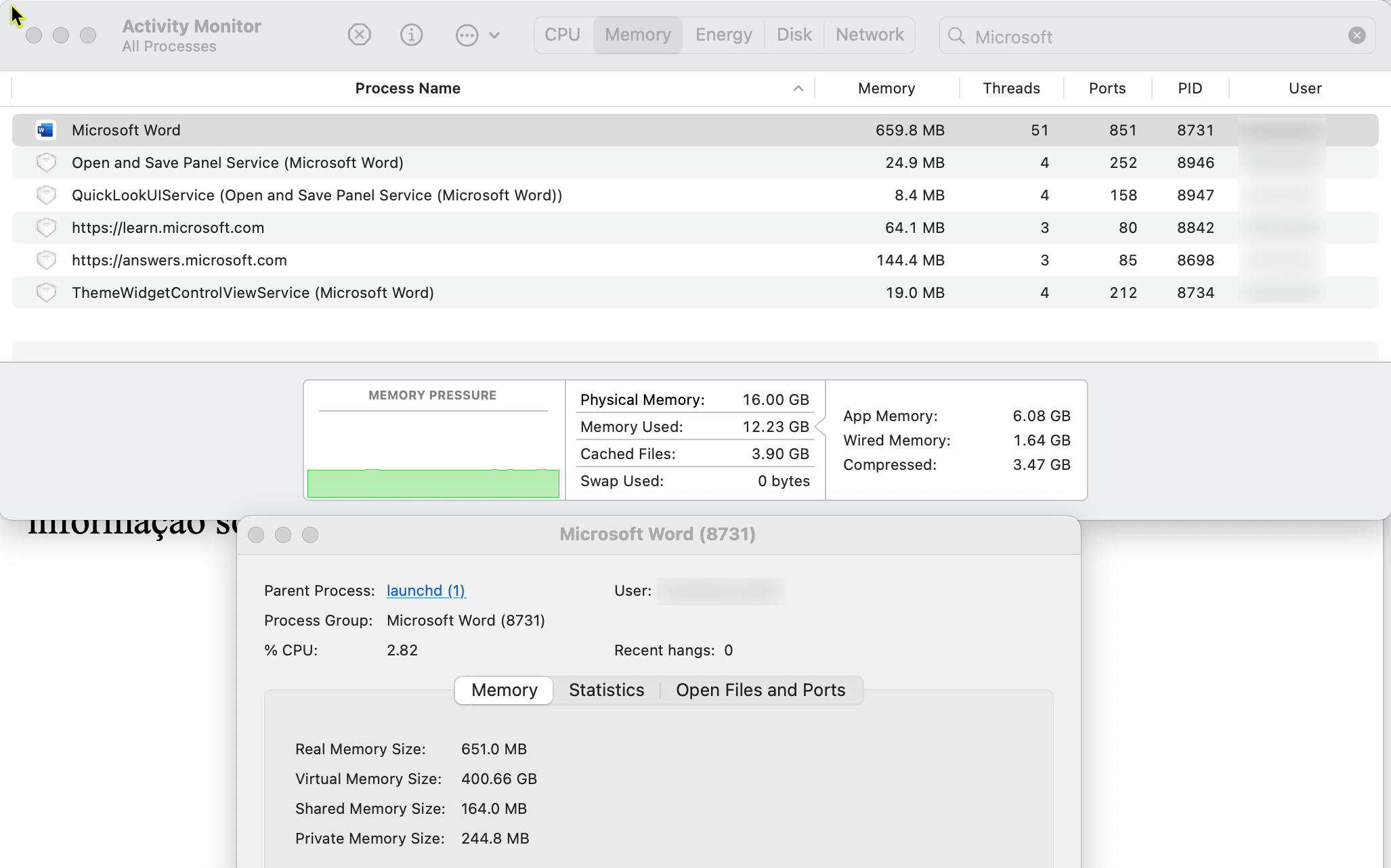Switch to the CPU tab

tap(562, 35)
